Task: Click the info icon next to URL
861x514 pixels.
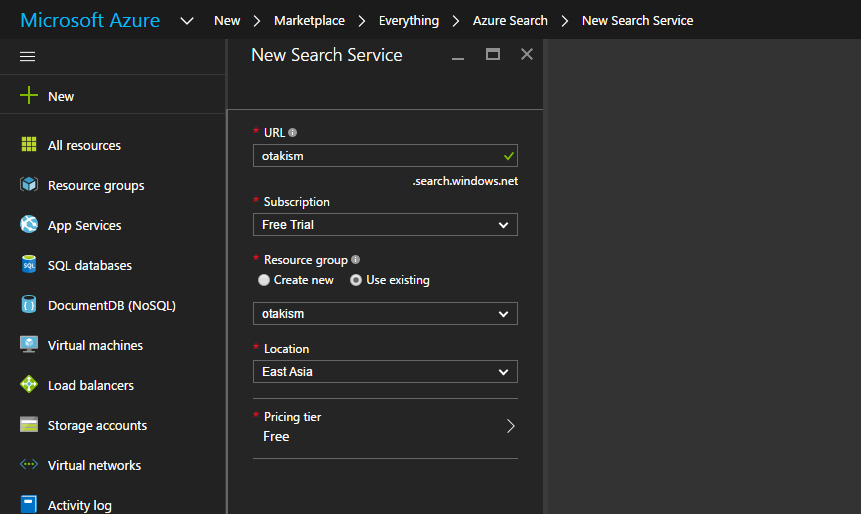Action: tap(293, 132)
